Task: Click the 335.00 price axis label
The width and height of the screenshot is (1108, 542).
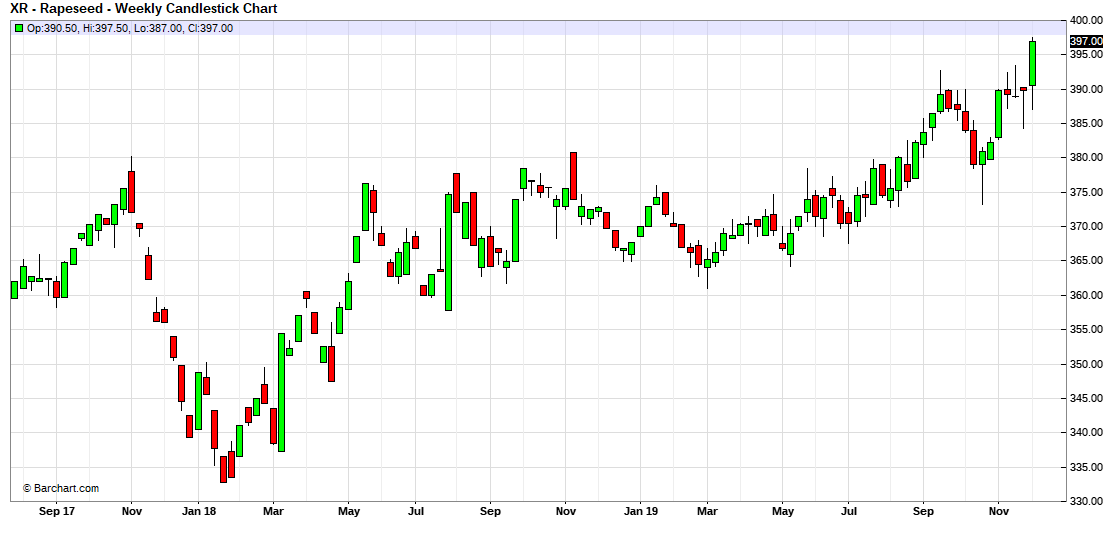Action: [1086, 467]
